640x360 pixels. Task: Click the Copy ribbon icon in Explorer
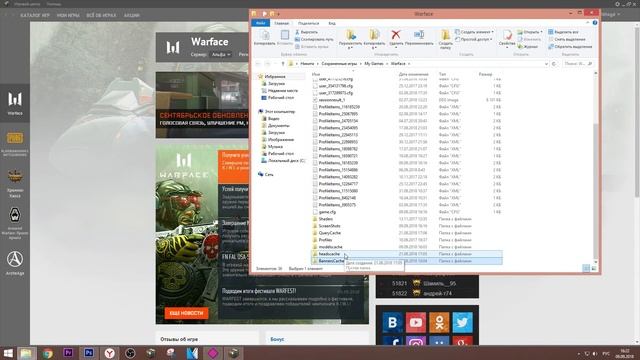coord(264,38)
